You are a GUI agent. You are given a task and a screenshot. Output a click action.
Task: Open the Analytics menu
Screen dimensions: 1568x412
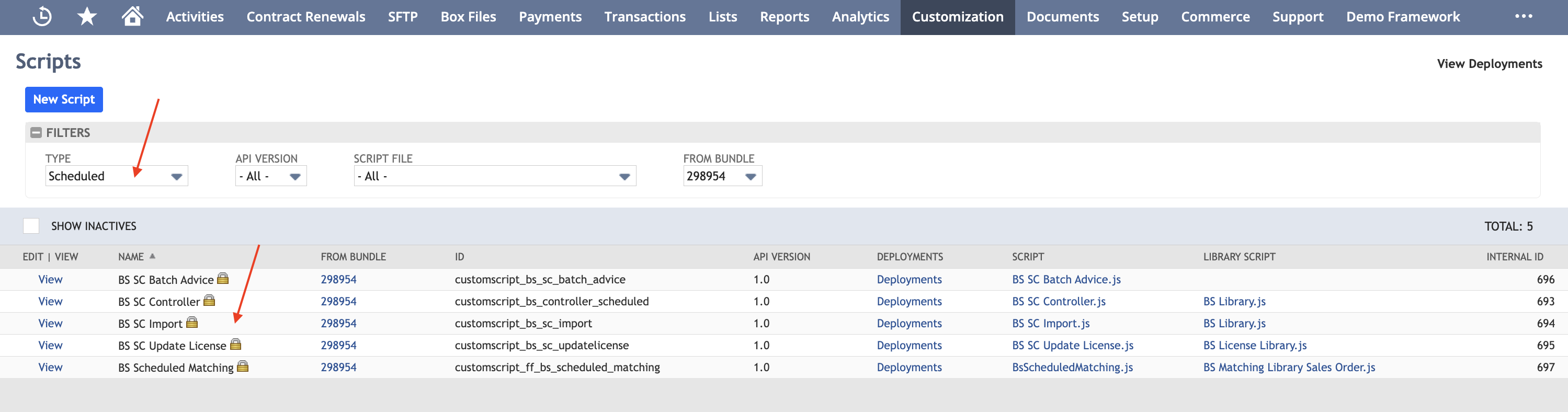[860, 17]
